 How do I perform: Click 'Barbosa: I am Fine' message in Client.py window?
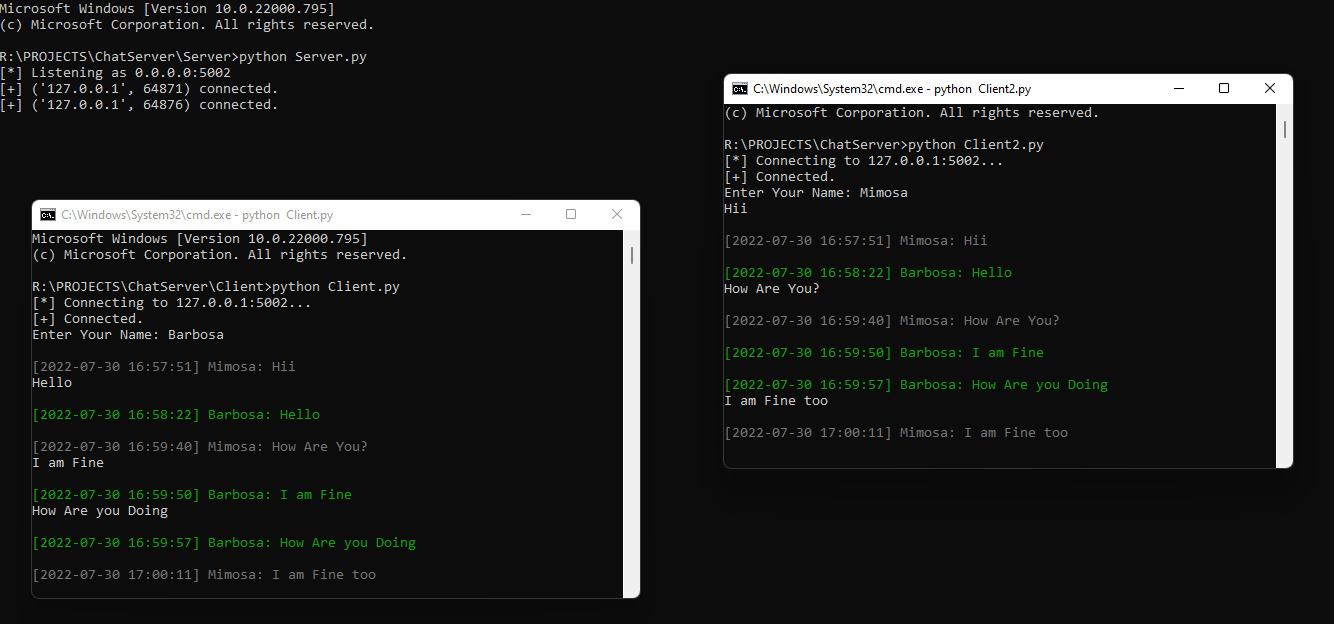click(192, 495)
